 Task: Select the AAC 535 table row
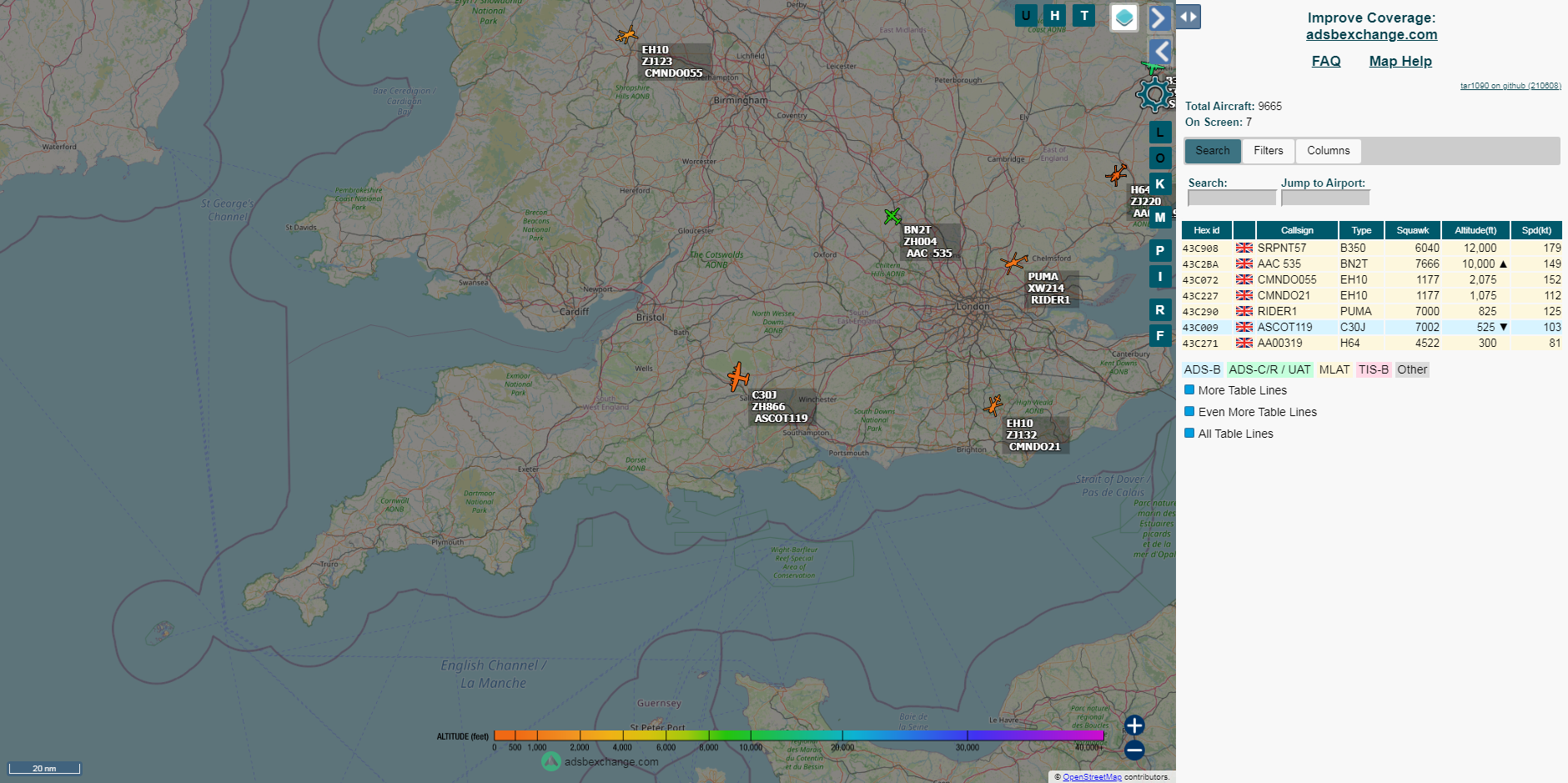coord(1372,264)
